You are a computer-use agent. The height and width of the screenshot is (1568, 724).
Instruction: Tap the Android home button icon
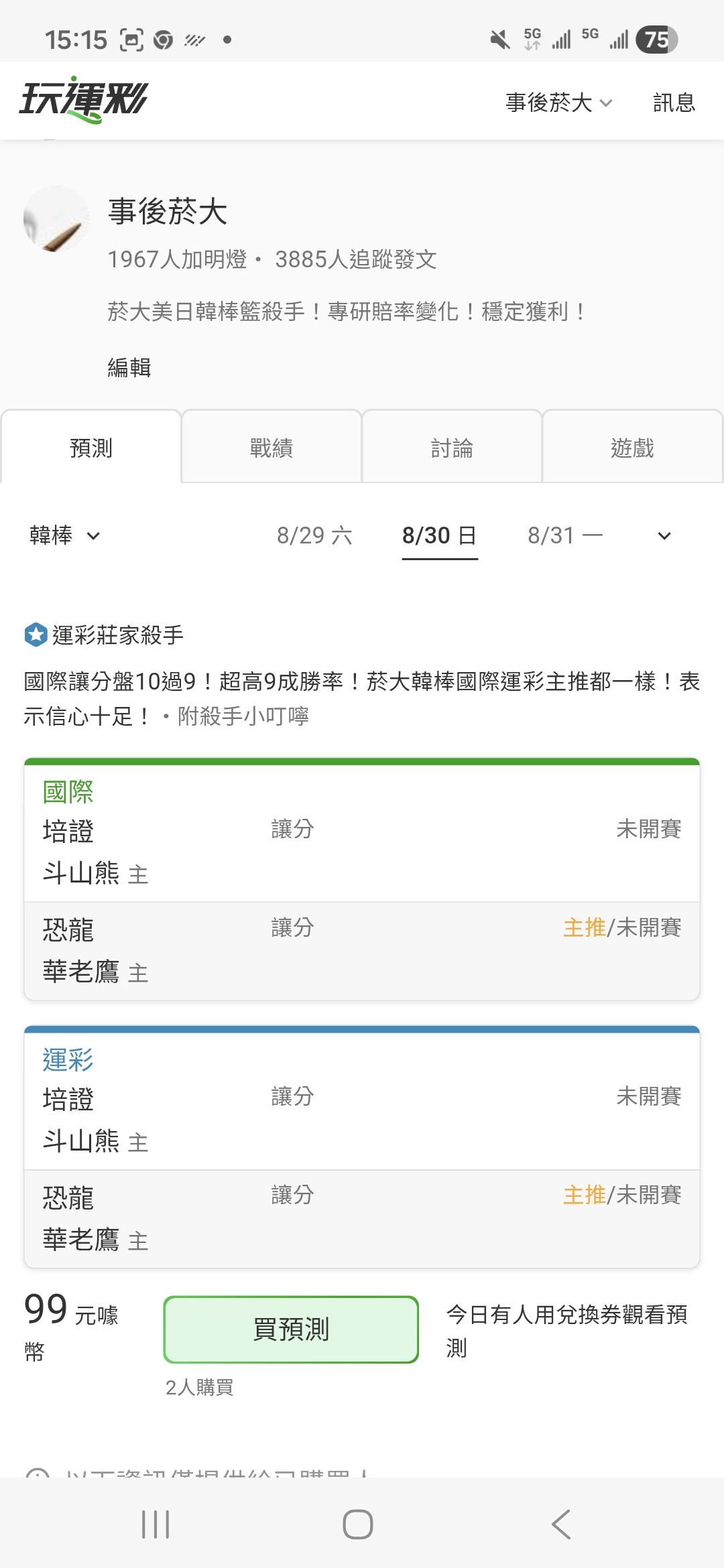(358, 1524)
